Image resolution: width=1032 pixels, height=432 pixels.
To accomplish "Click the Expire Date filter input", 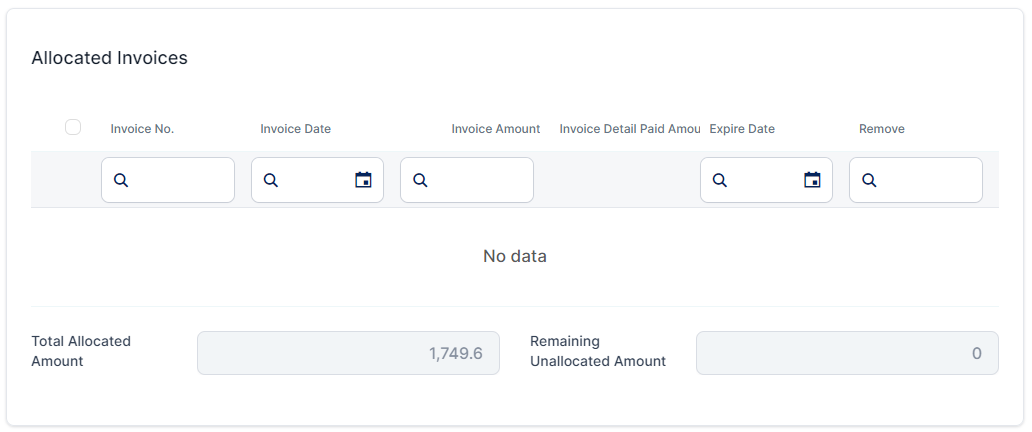I will click(760, 180).
